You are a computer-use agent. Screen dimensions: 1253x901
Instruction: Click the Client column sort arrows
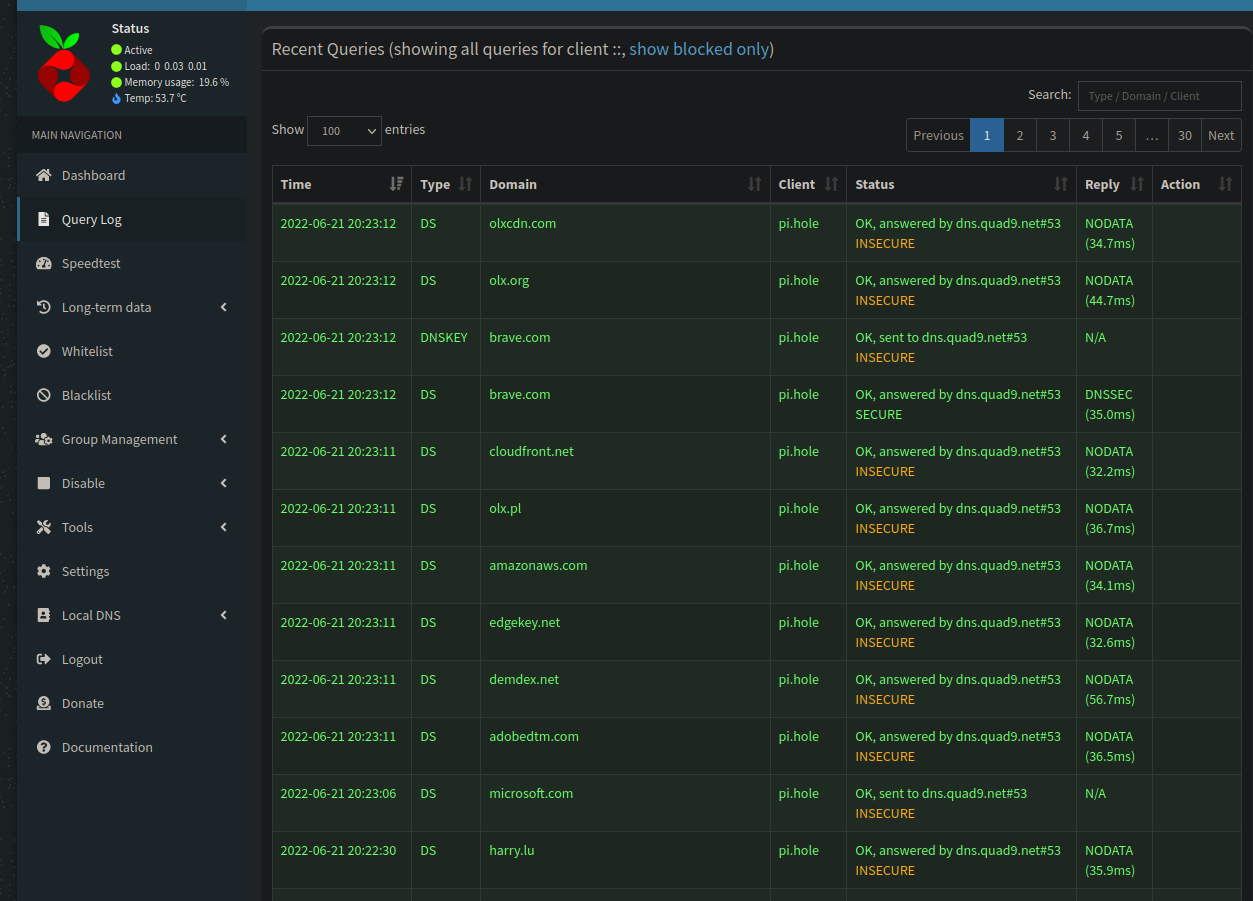(831, 184)
